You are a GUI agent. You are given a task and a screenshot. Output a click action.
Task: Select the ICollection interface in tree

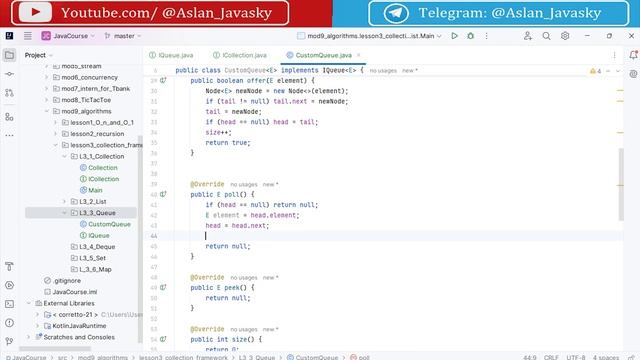click(x=99, y=179)
